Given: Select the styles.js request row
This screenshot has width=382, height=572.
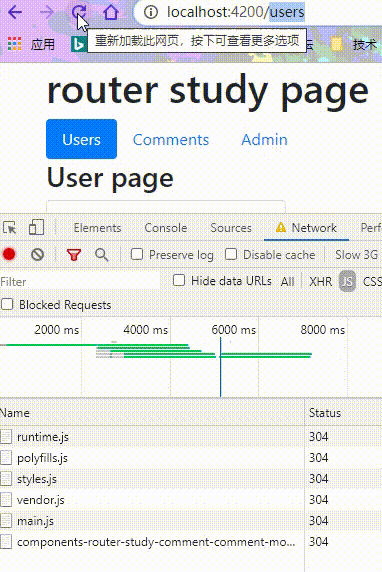Looking at the screenshot, I should [x=191, y=479].
